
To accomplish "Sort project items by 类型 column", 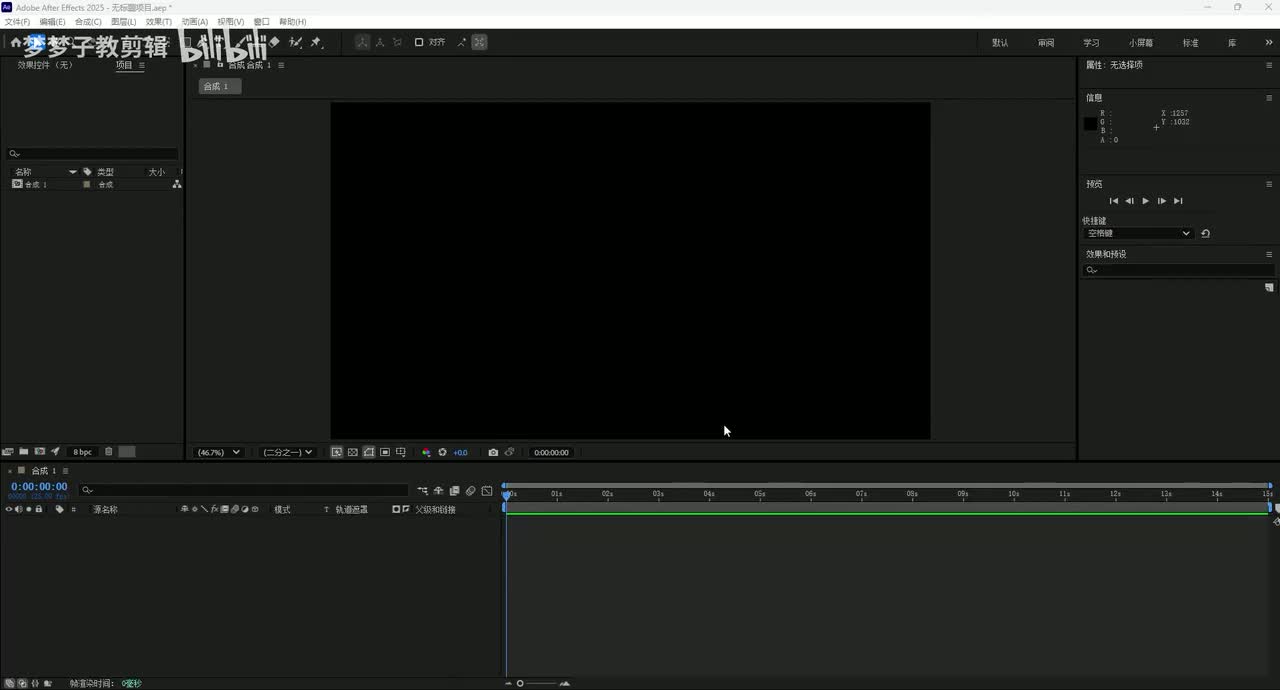I will pos(105,172).
